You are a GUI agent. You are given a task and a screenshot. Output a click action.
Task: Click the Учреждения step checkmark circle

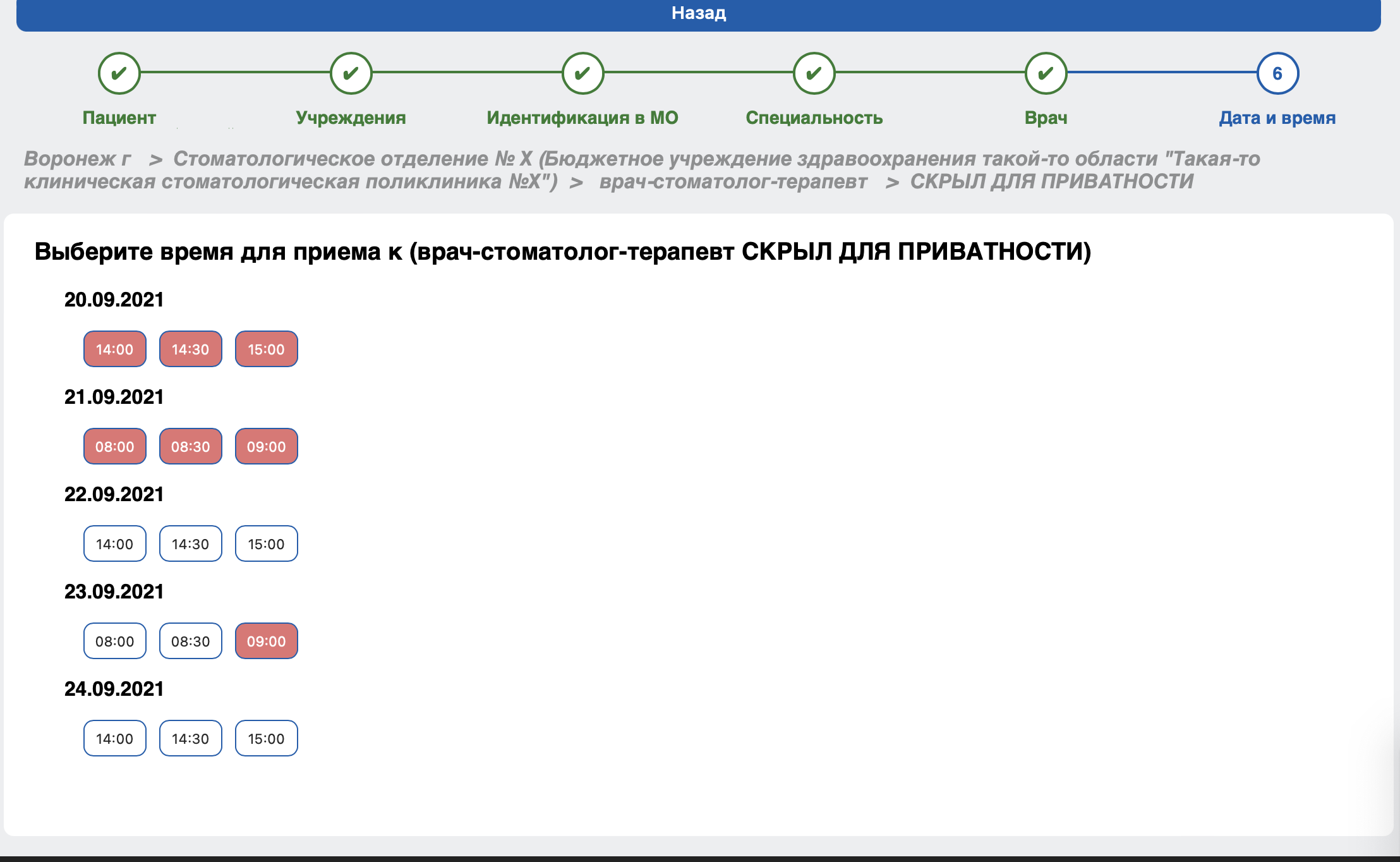coord(351,73)
